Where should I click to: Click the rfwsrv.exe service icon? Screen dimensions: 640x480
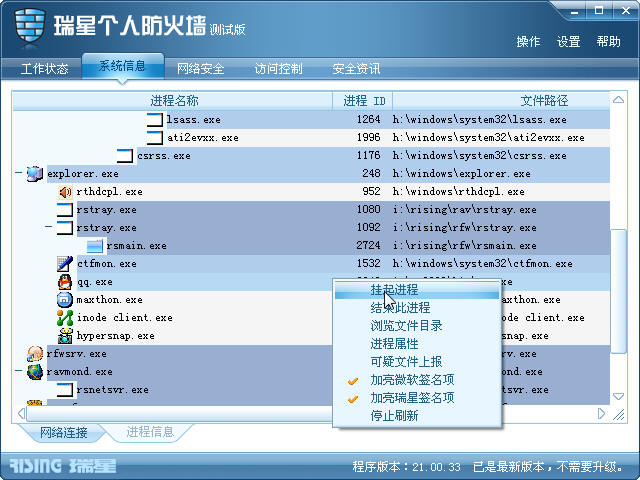point(35,353)
